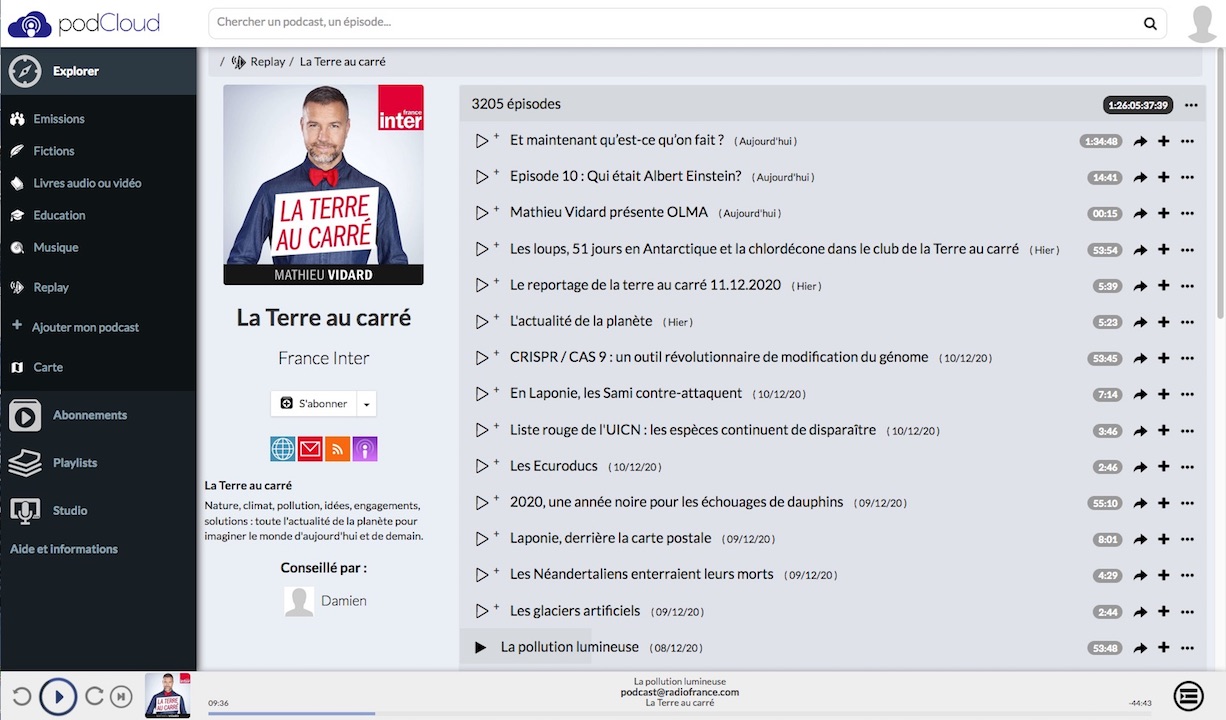
Task: Click the podCloud logo
Action: [x=83, y=23]
